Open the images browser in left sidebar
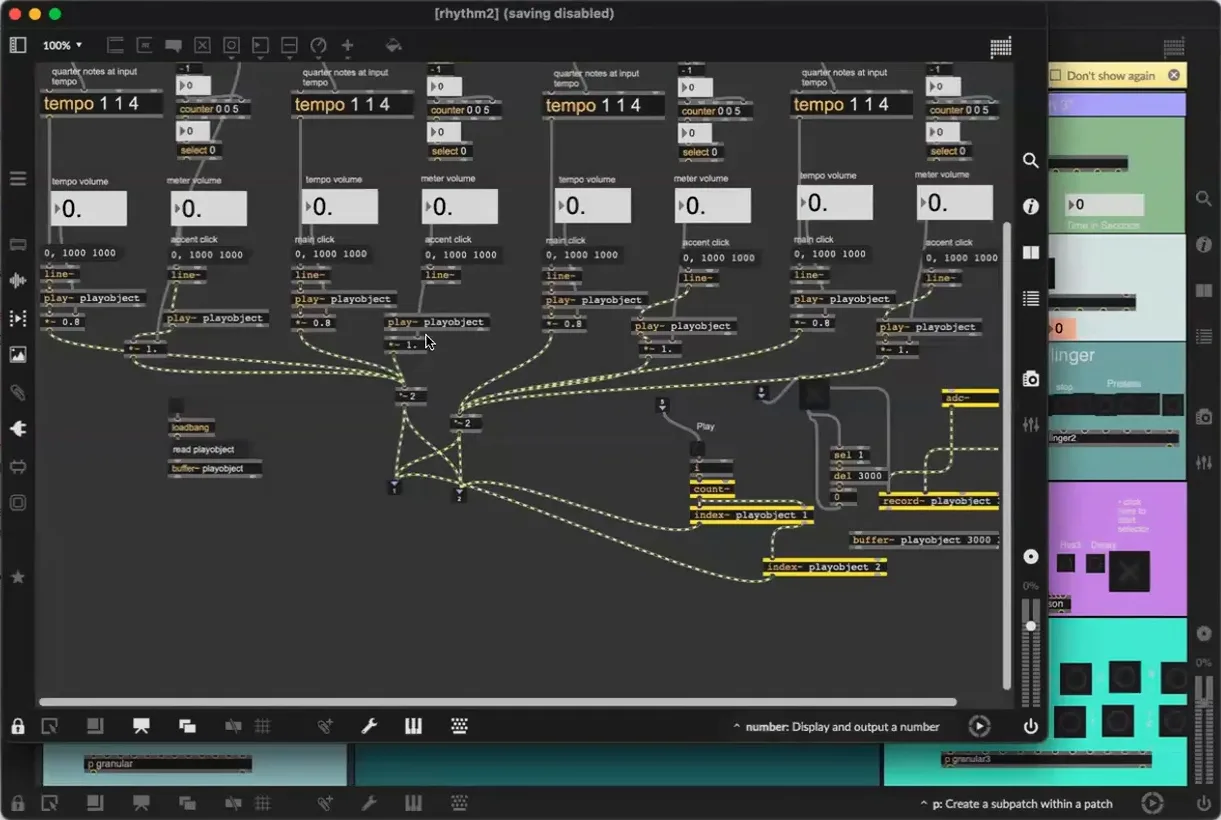This screenshot has height=820, width=1221. pos(18,354)
